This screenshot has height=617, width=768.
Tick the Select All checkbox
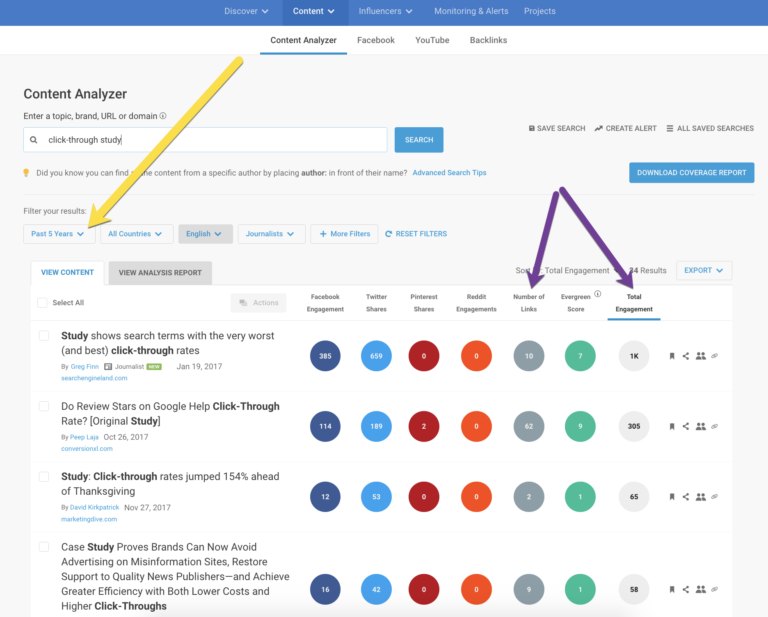click(42, 303)
